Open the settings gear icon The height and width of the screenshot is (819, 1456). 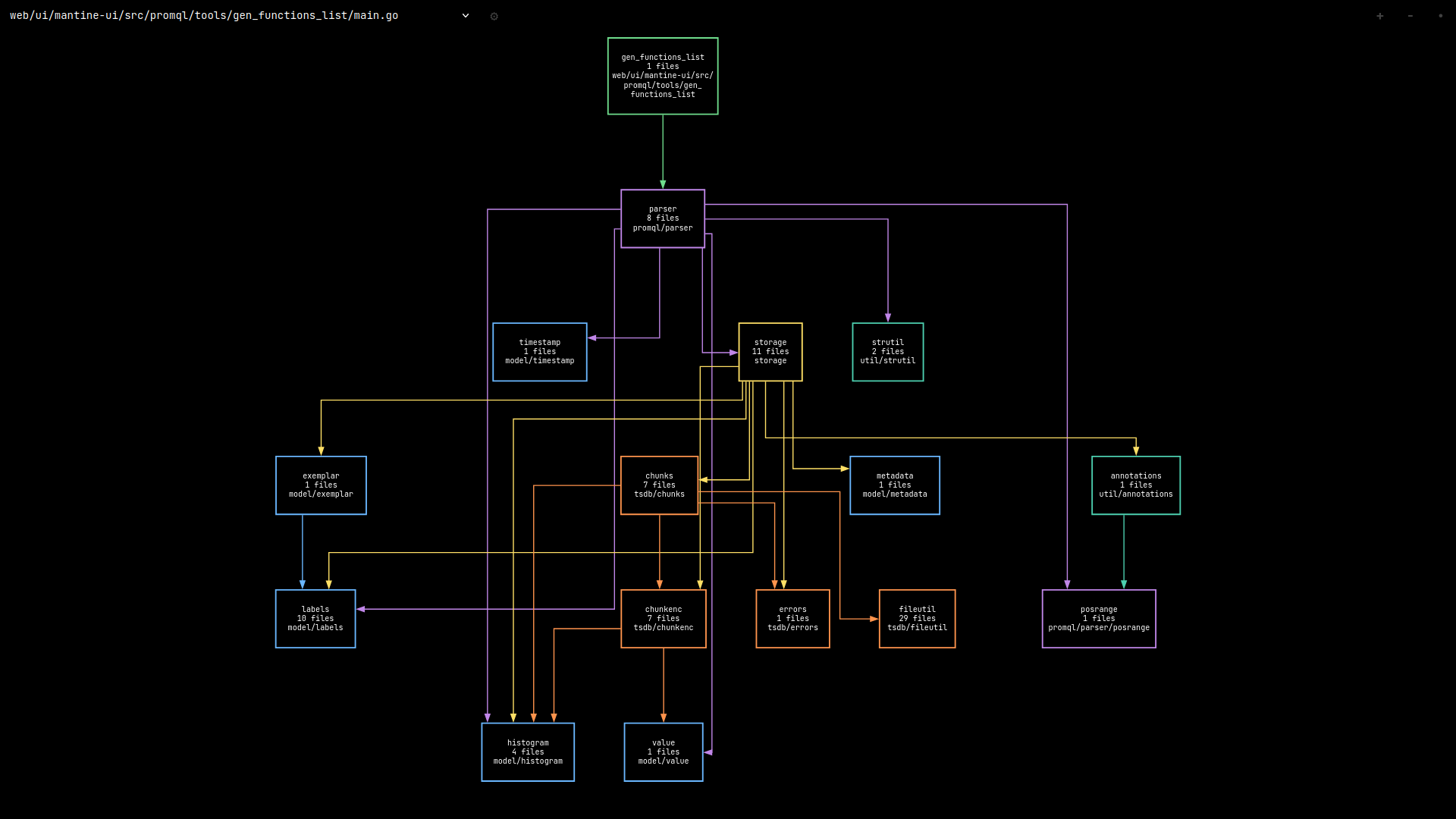(494, 16)
